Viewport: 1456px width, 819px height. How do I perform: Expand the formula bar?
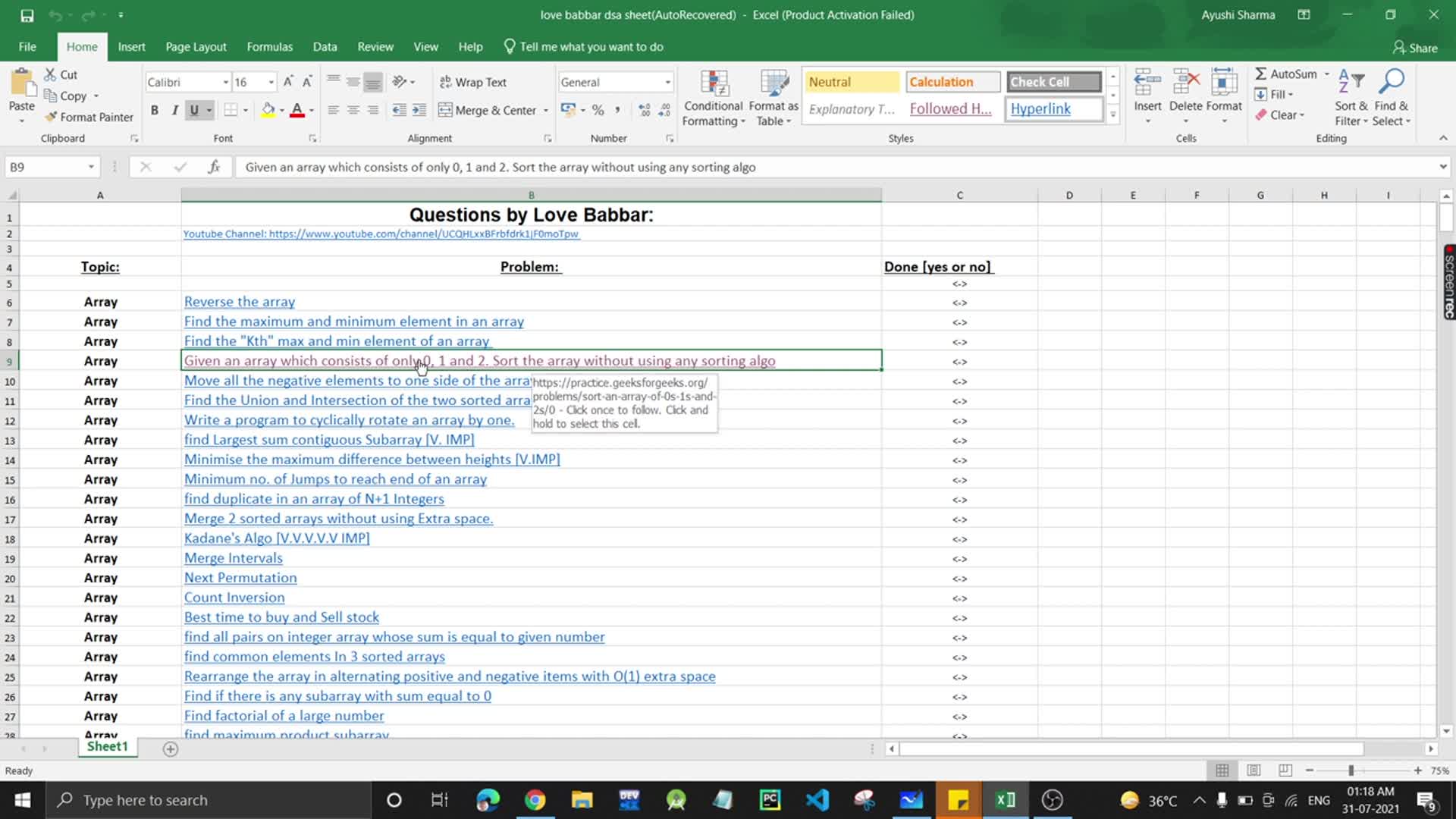pos(1442,167)
